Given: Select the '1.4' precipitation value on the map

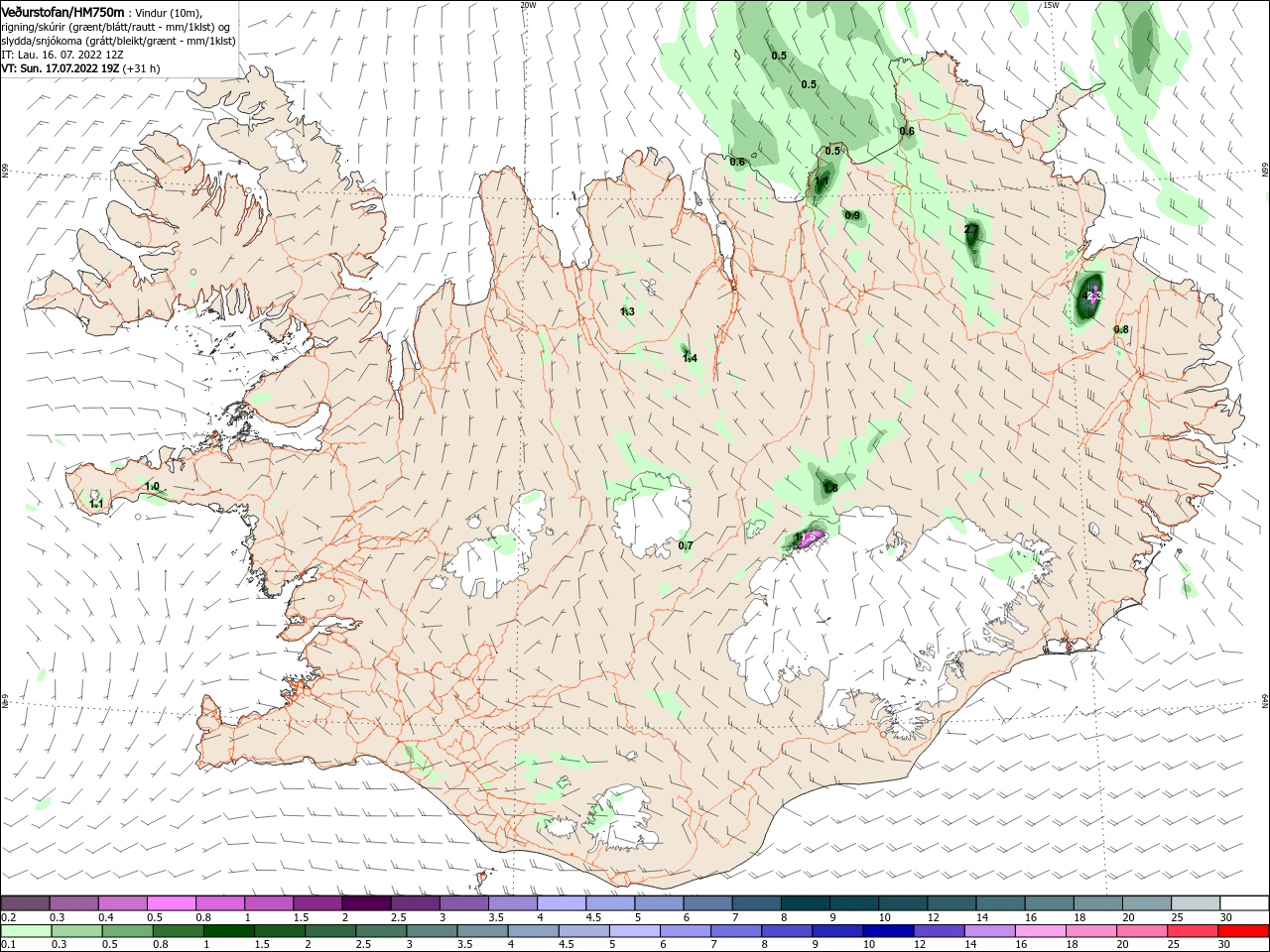Looking at the screenshot, I should pyautogui.click(x=690, y=359).
